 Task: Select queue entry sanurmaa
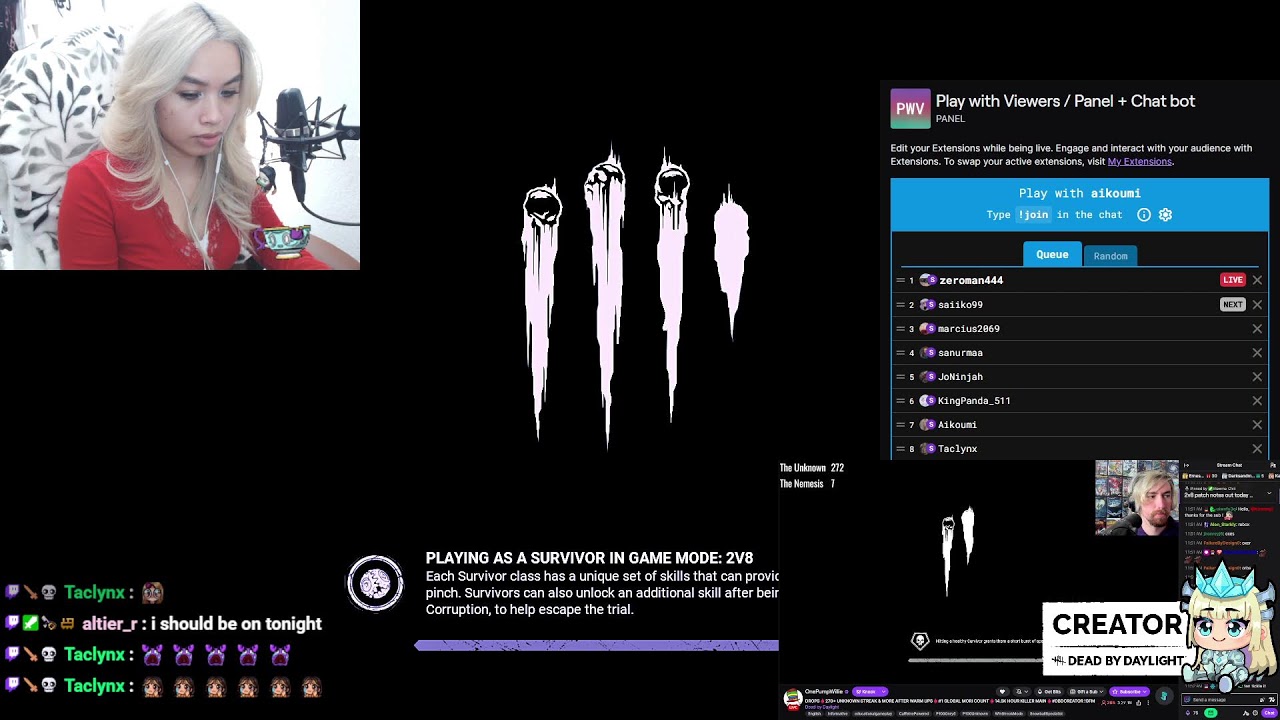pyautogui.click(x=1080, y=352)
